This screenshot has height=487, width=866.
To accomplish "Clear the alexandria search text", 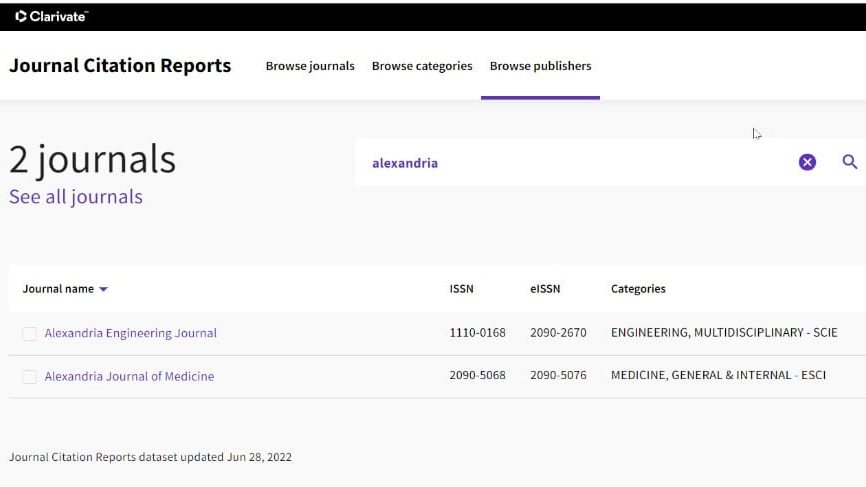I will [807, 162].
